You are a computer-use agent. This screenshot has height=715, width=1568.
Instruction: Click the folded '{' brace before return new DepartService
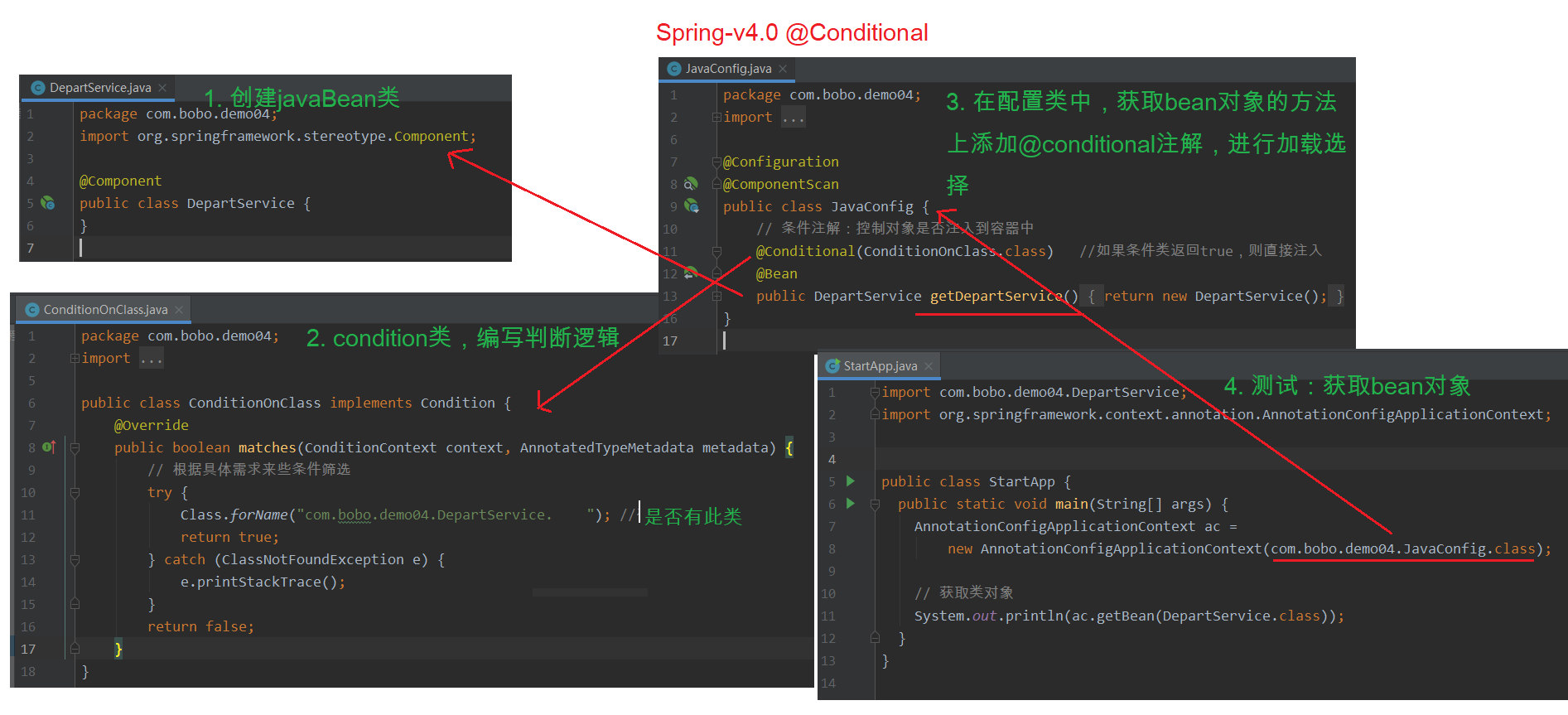[x=1091, y=296]
